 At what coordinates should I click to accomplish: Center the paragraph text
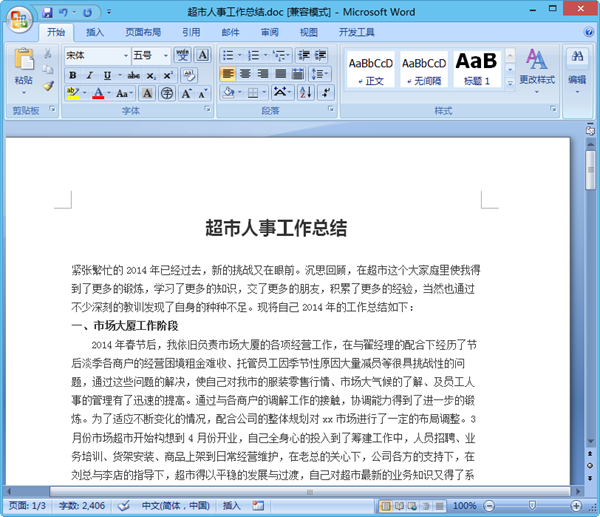[245, 73]
